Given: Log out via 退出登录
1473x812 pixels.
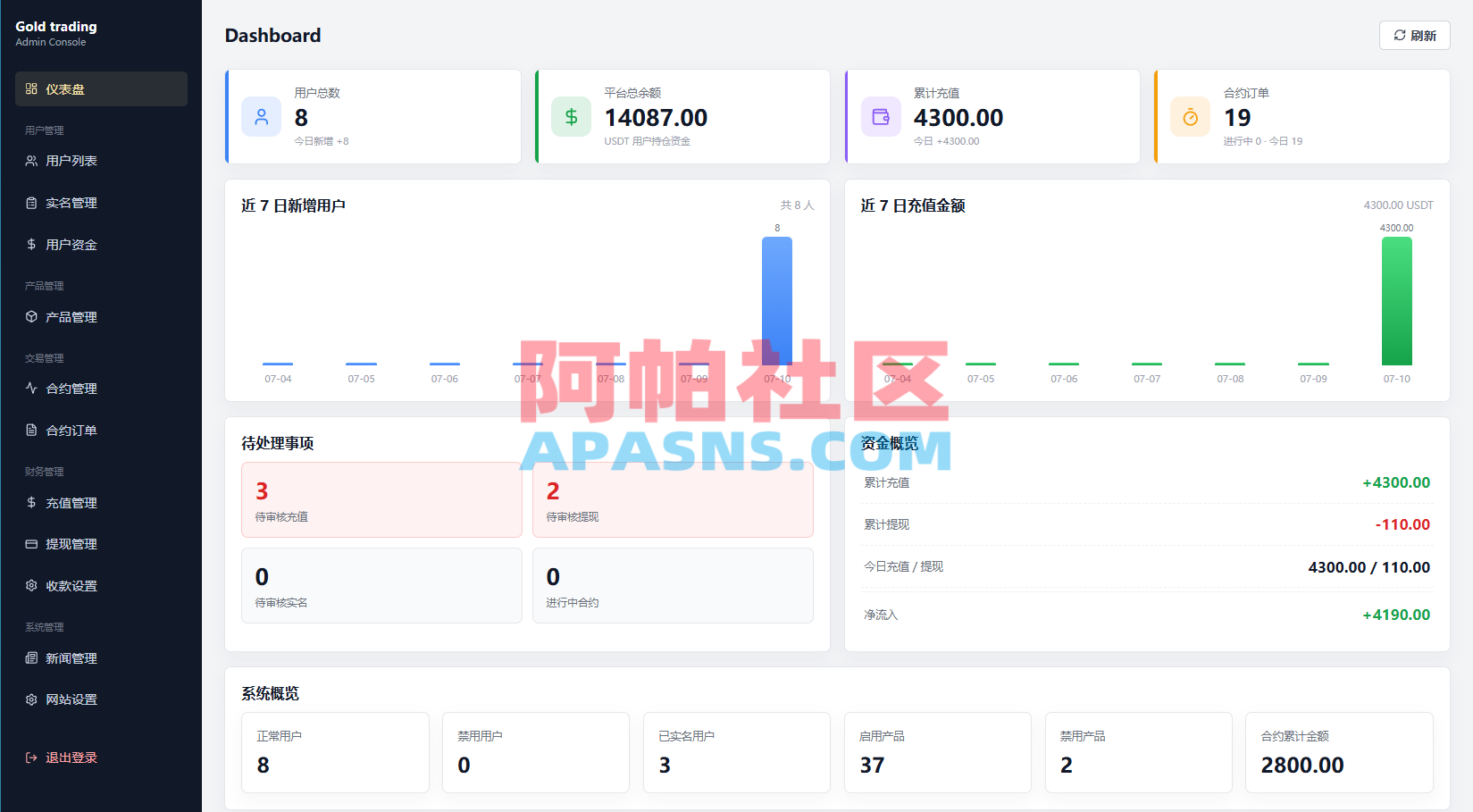Looking at the screenshot, I should click(101, 758).
